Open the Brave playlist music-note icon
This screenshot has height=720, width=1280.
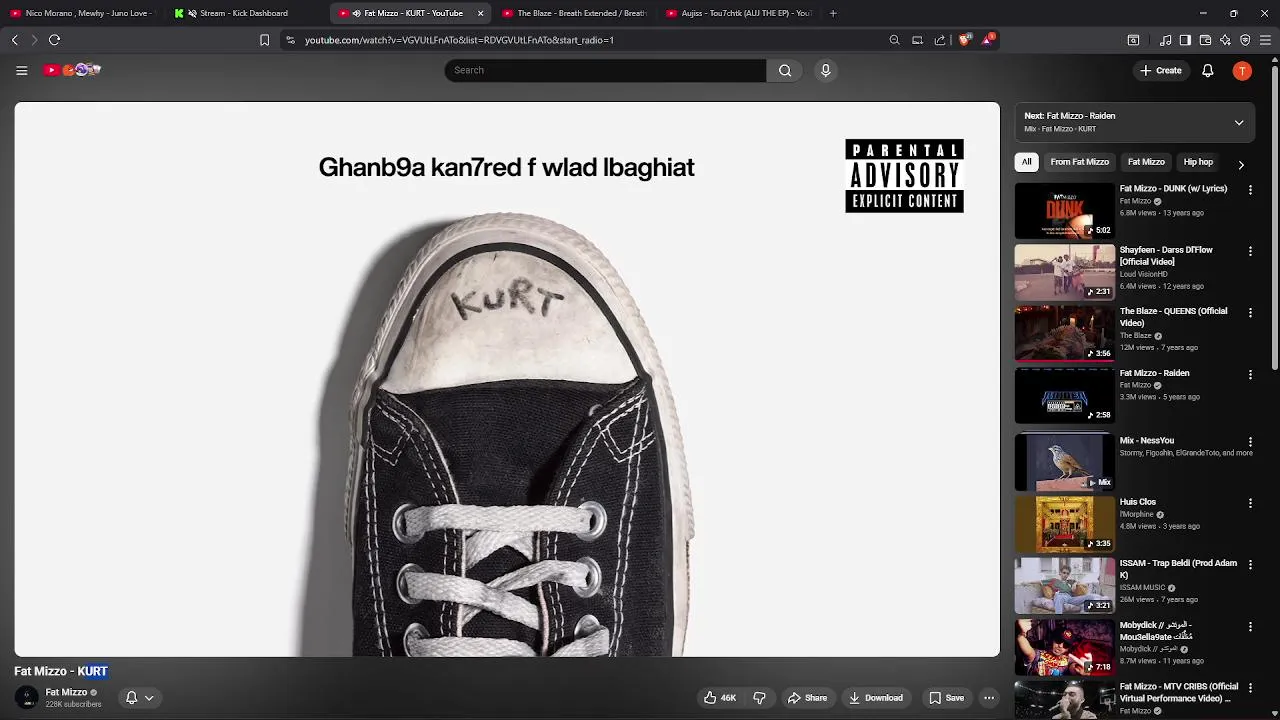click(1165, 40)
